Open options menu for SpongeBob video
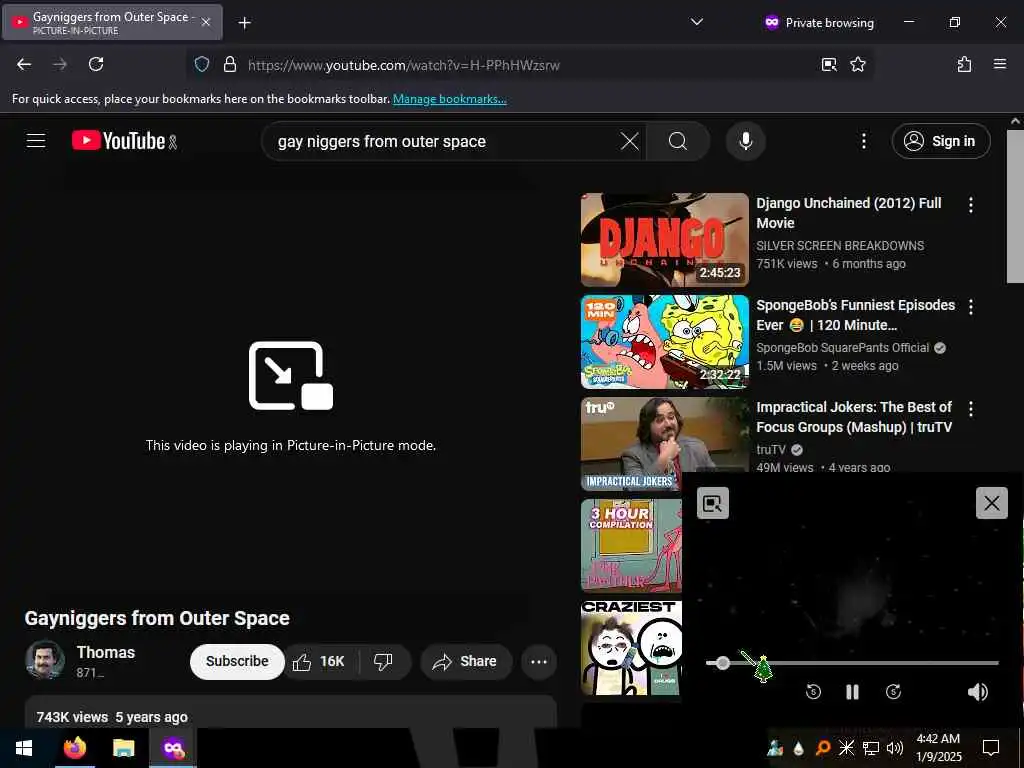Viewport: 1024px width, 768px height. coord(970,307)
